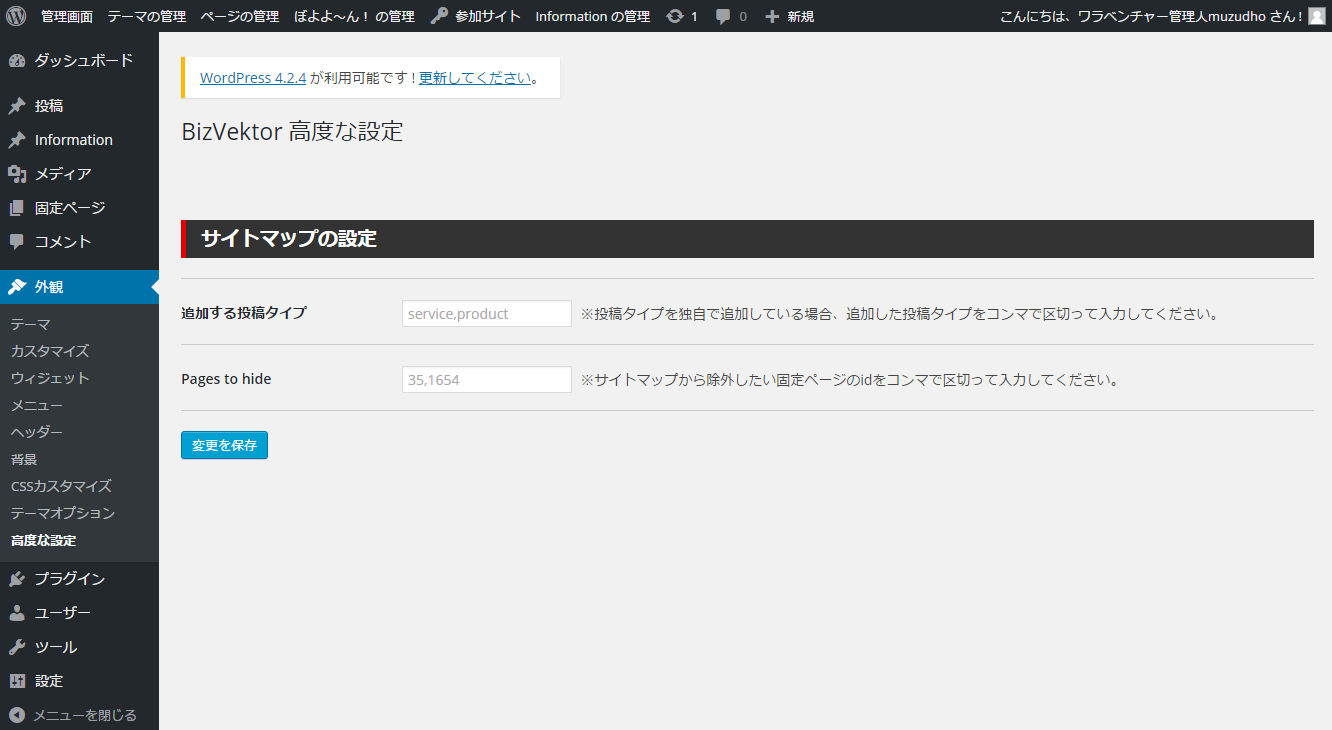Open ぽよよ～ん！の管理 in the admin bar

tap(355, 16)
